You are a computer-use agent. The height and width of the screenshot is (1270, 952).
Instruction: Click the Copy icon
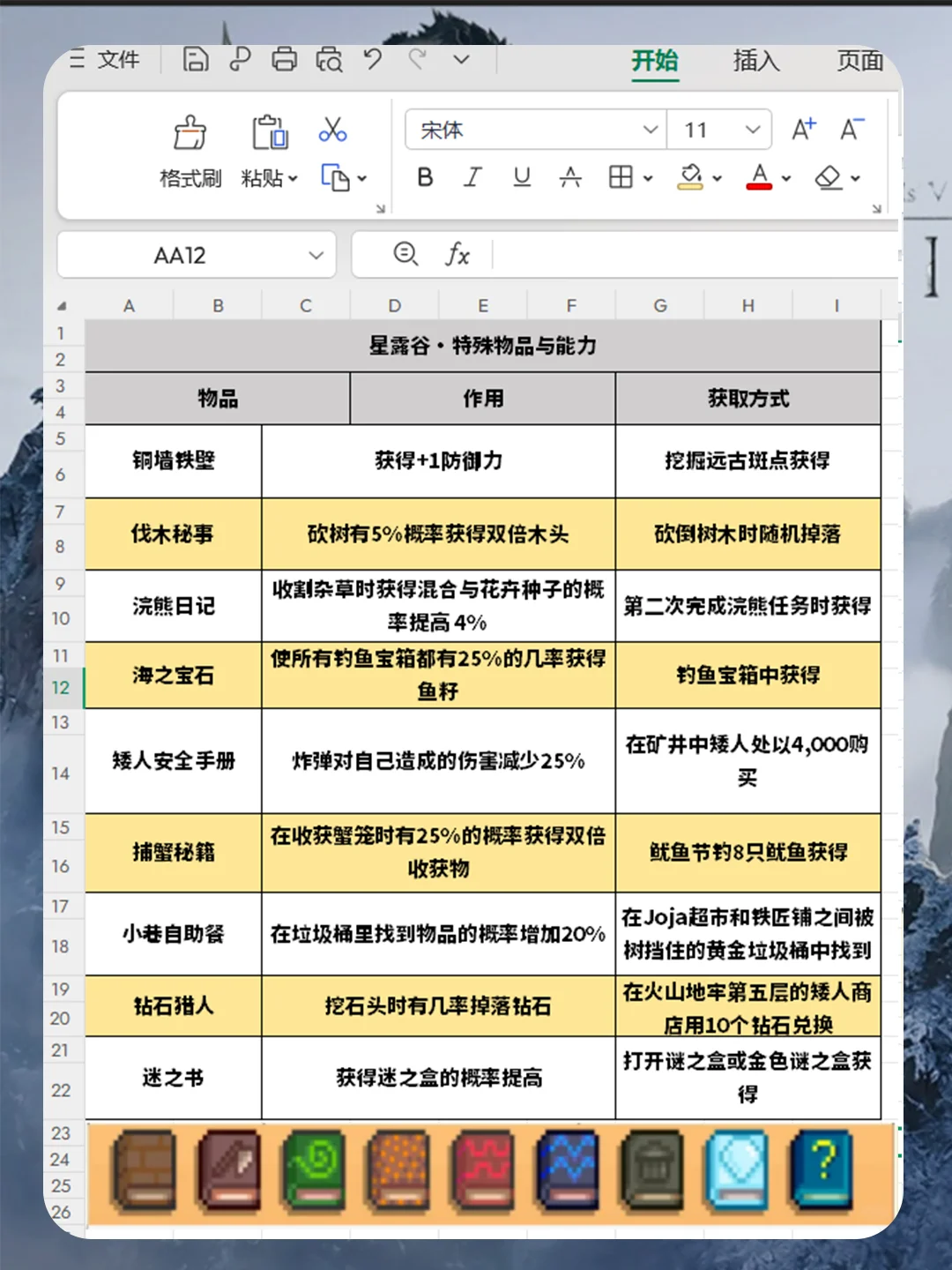click(x=334, y=177)
